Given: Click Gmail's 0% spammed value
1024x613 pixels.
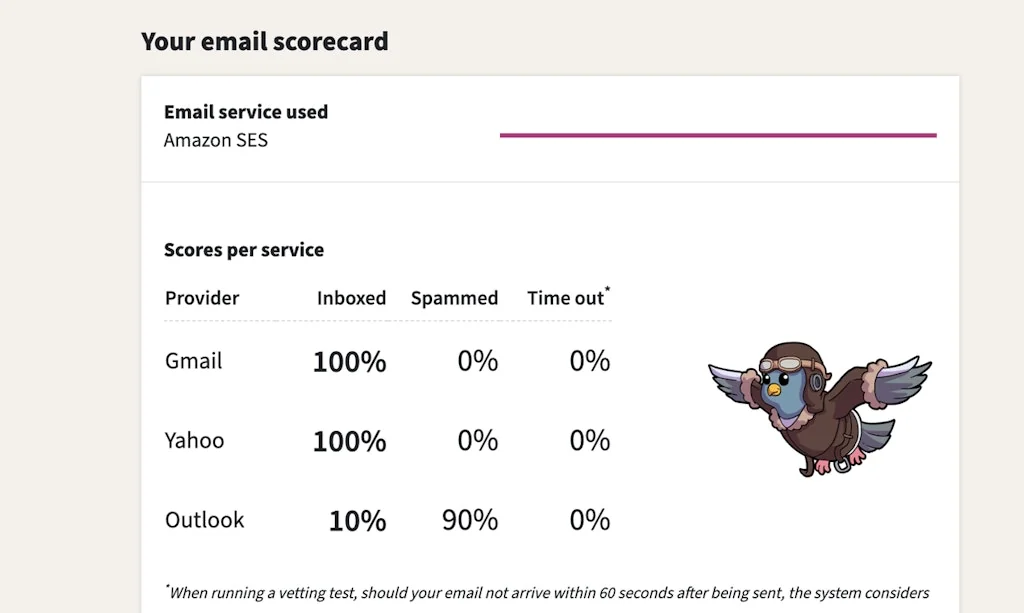Looking at the screenshot, I should (477, 361).
